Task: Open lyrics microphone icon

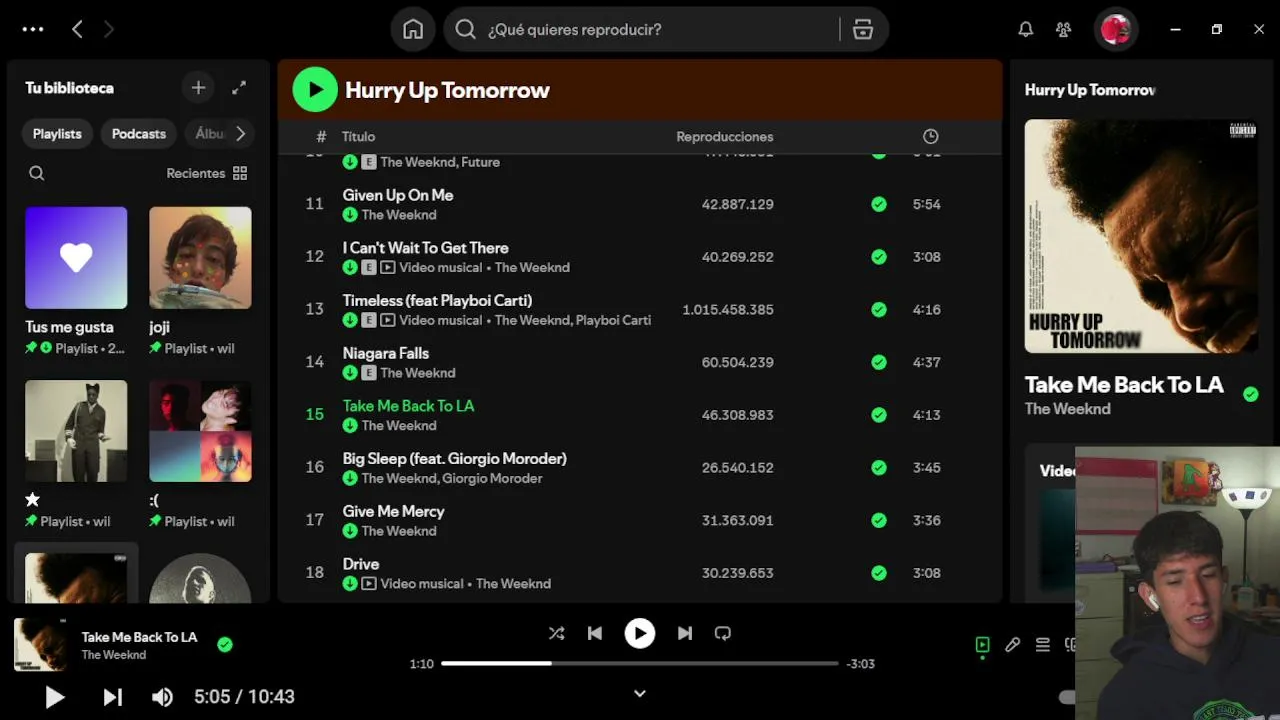Action: [1013, 645]
